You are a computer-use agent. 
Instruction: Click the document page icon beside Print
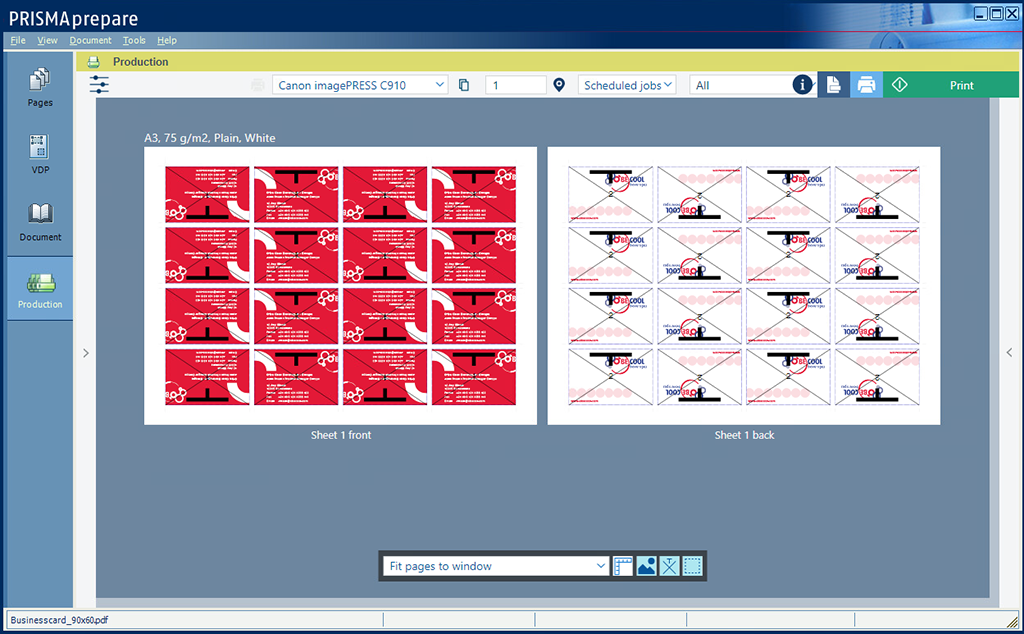pos(833,85)
